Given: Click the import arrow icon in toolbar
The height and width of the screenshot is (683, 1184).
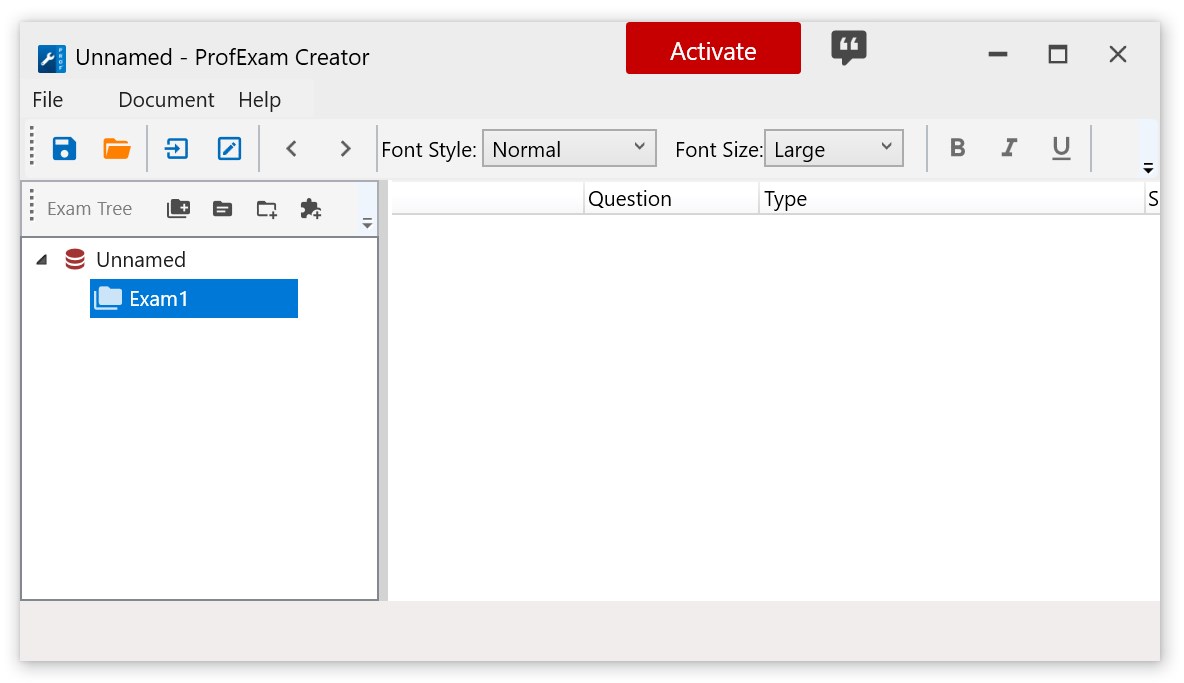Looking at the screenshot, I should pyautogui.click(x=177, y=149).
